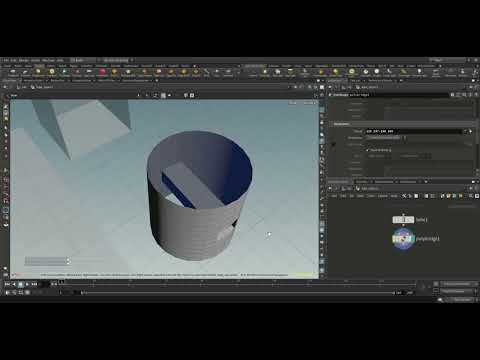Open the Persp viewport camera menu

(x=292, y=103)
